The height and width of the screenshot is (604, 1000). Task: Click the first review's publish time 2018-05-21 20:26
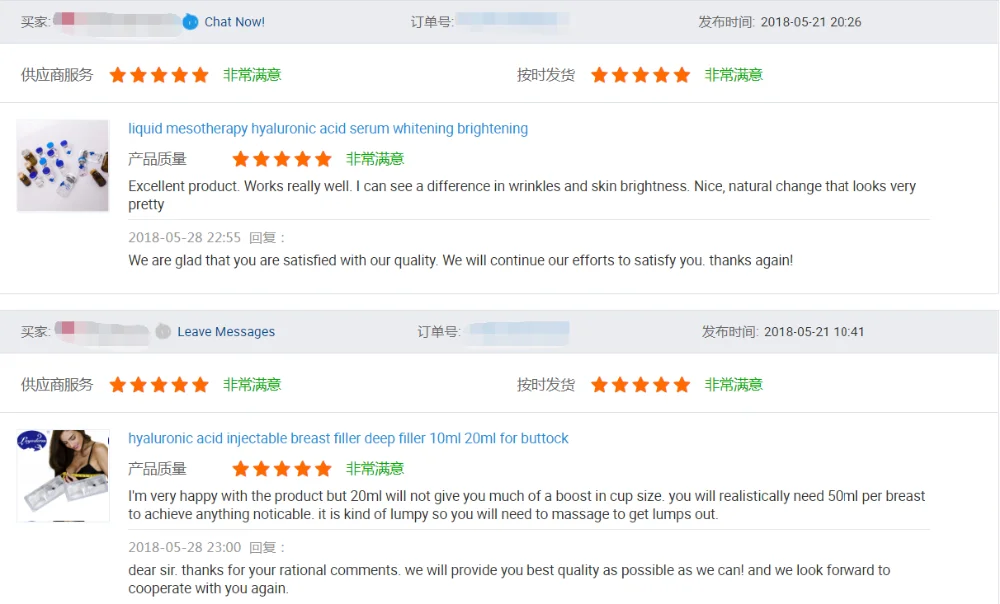tap(810, 22)
